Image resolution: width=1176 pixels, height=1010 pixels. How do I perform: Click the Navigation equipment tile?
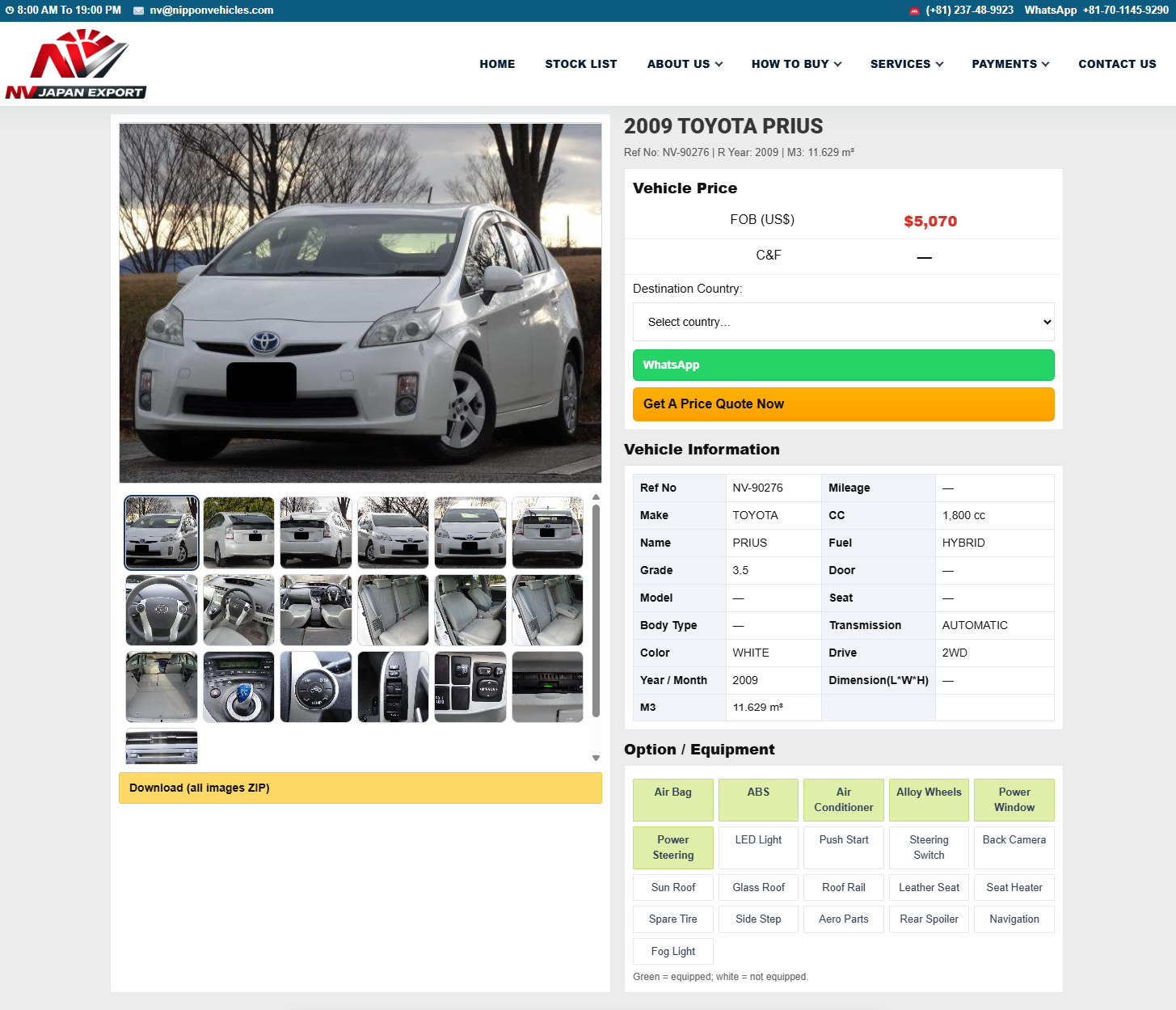[x=1014, y=919]
